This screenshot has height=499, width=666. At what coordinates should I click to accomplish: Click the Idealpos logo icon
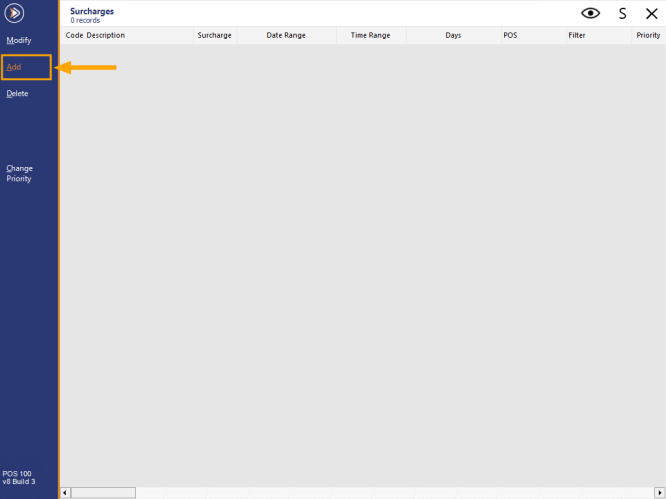15,13
